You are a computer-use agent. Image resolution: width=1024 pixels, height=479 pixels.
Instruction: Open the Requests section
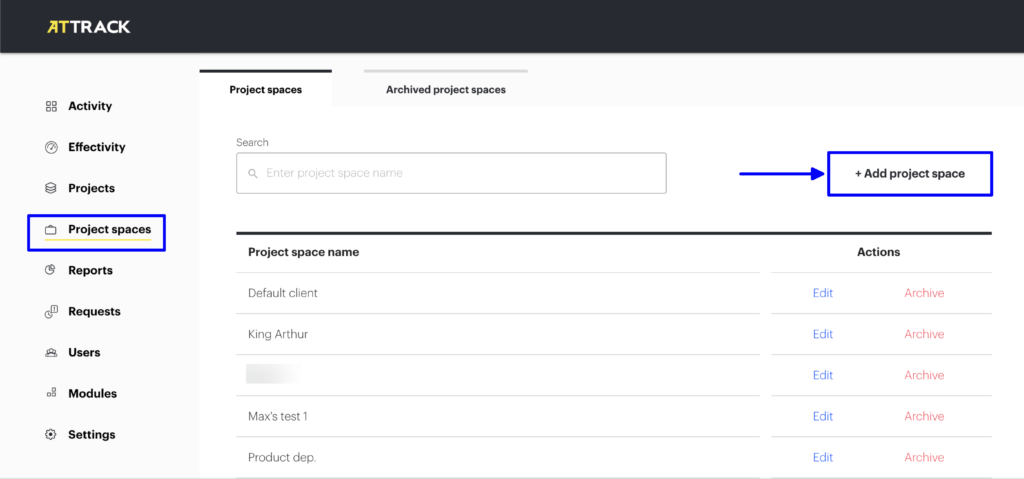click(94, 312)
